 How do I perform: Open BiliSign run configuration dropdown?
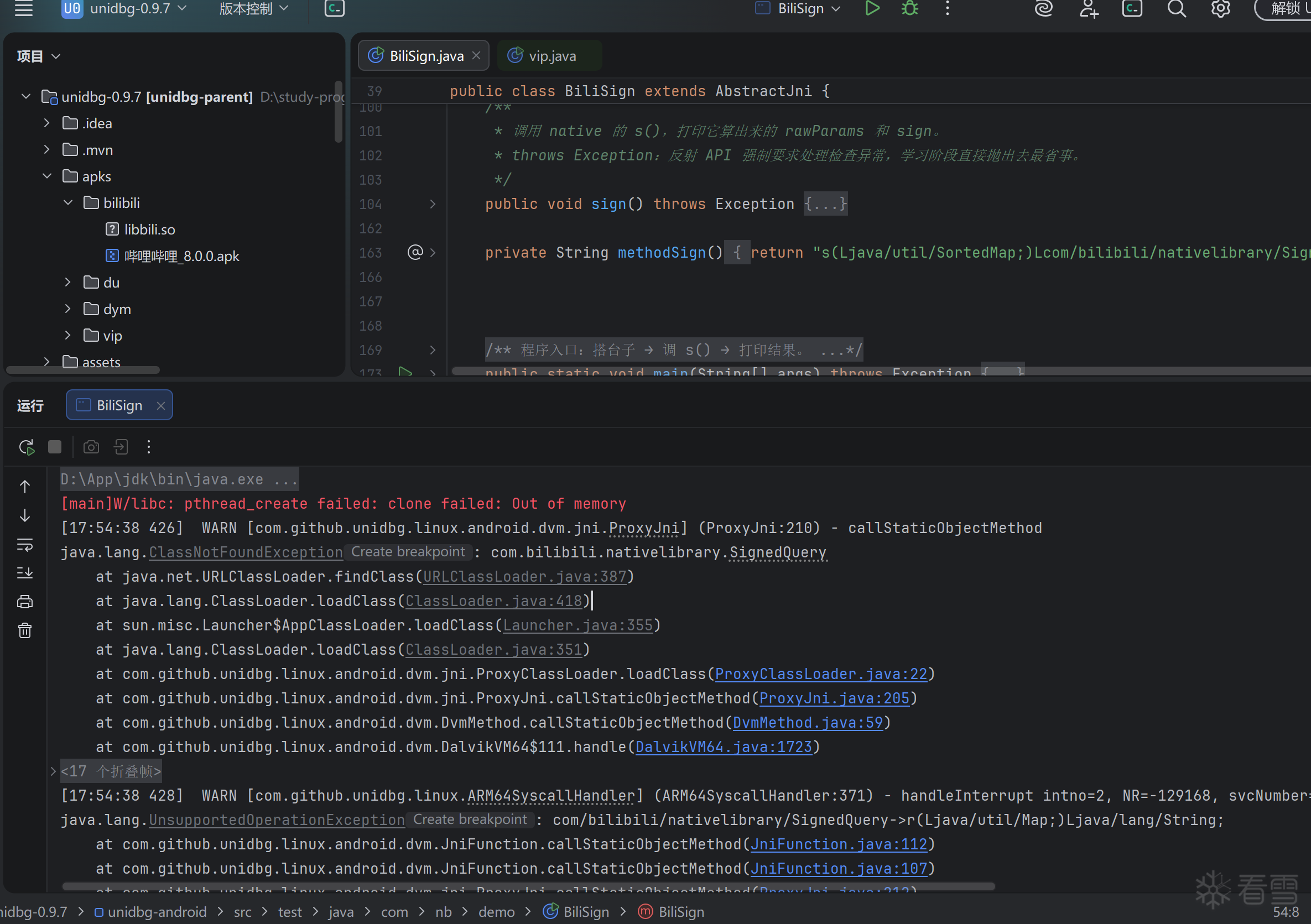(798, 8)
